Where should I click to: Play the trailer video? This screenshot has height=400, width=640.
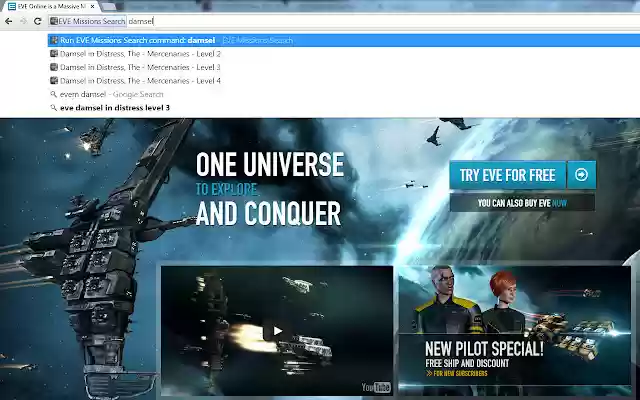277,331
